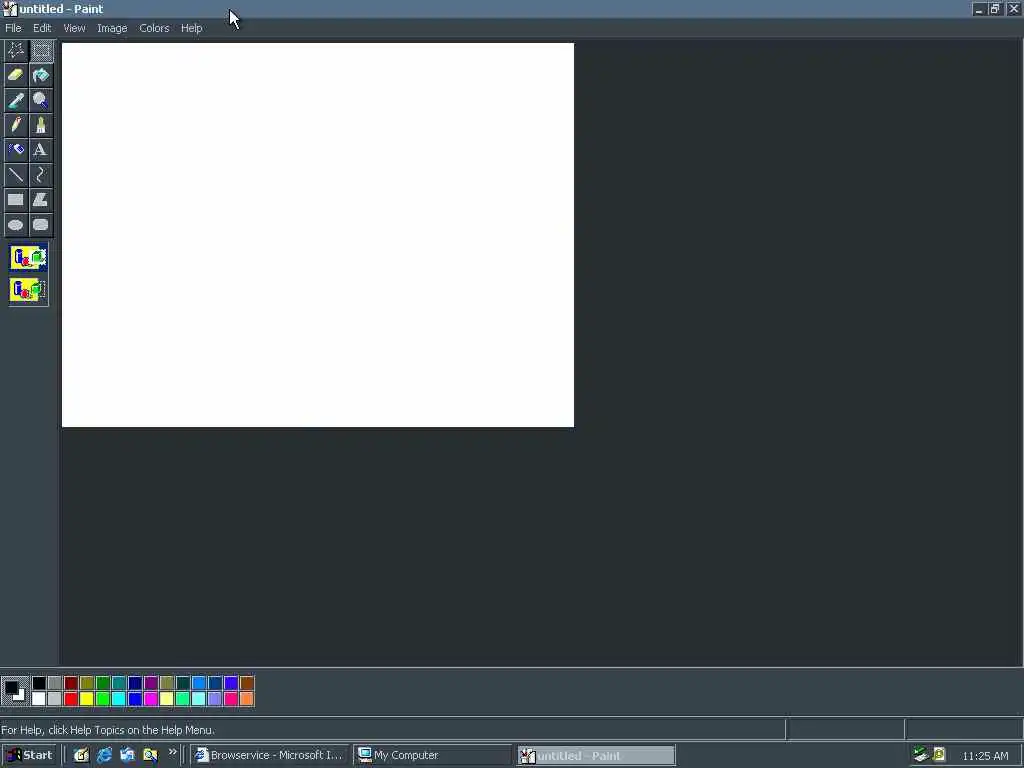Select the teal palette color

pos(119,683)
